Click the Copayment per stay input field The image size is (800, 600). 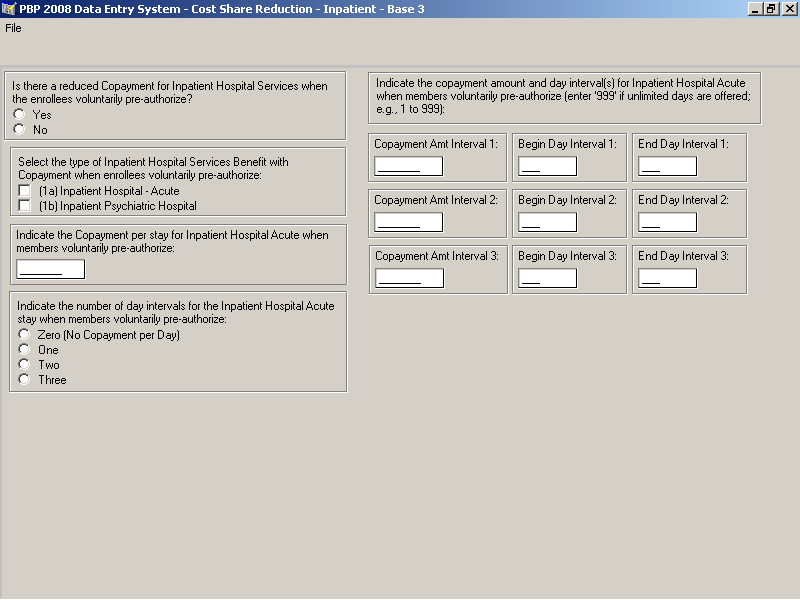(x=51, y=269)
